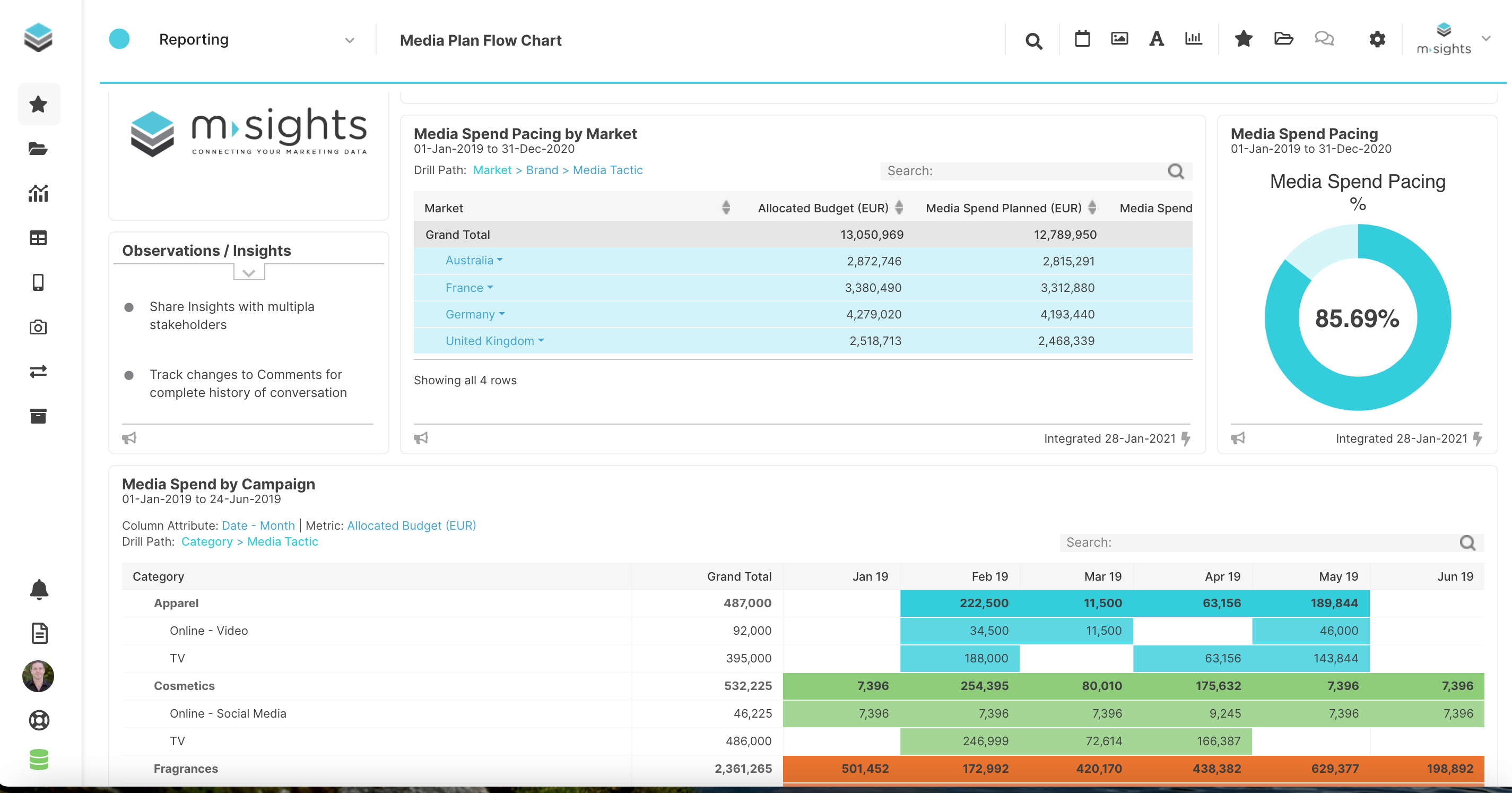Click the mobile preview icon in the sidebar
Image resolution: width=1512 pixels, height=793 pixels.
click(x=38, y=282)
